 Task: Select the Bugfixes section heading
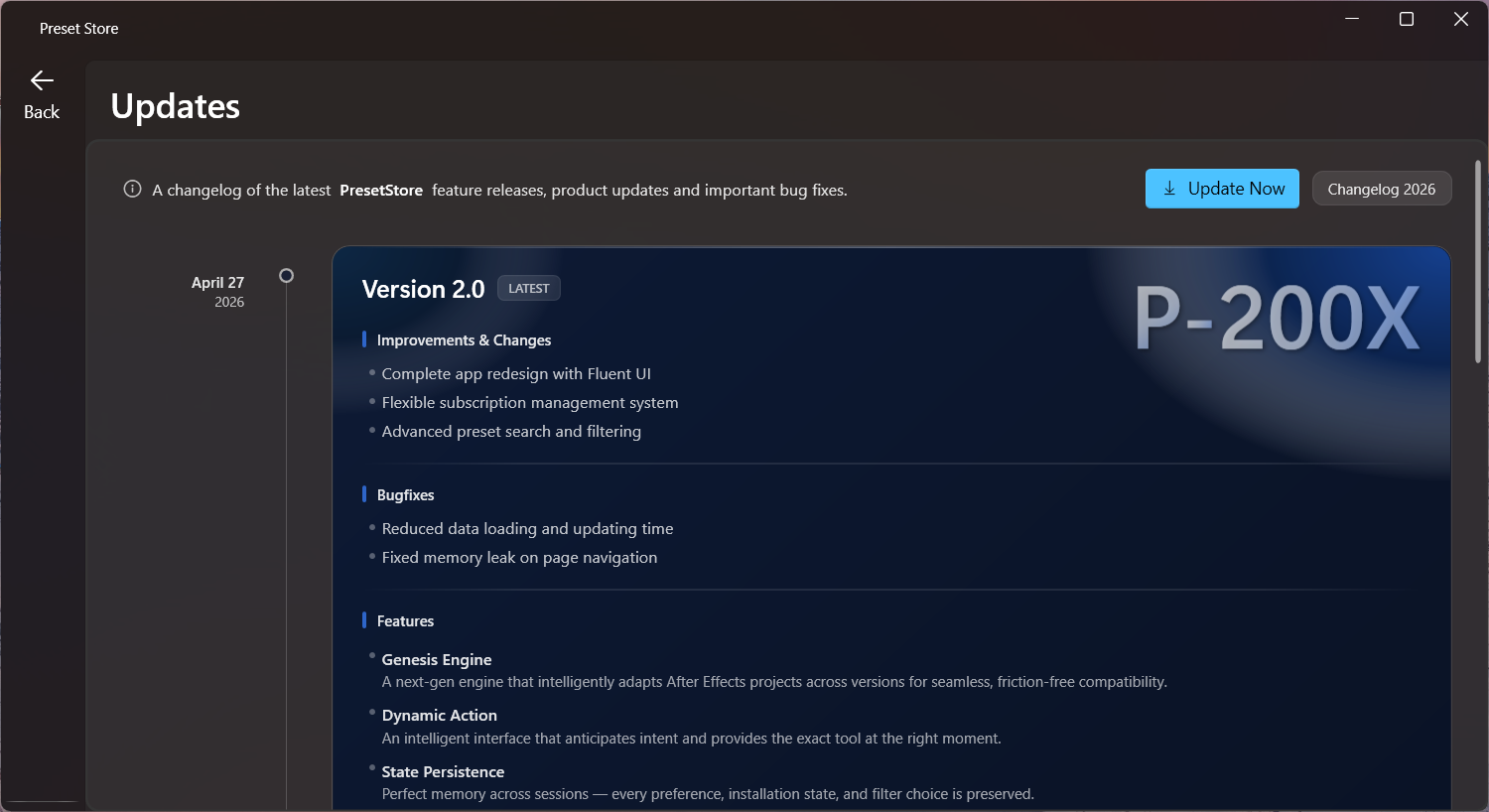[x=405, y=494]
